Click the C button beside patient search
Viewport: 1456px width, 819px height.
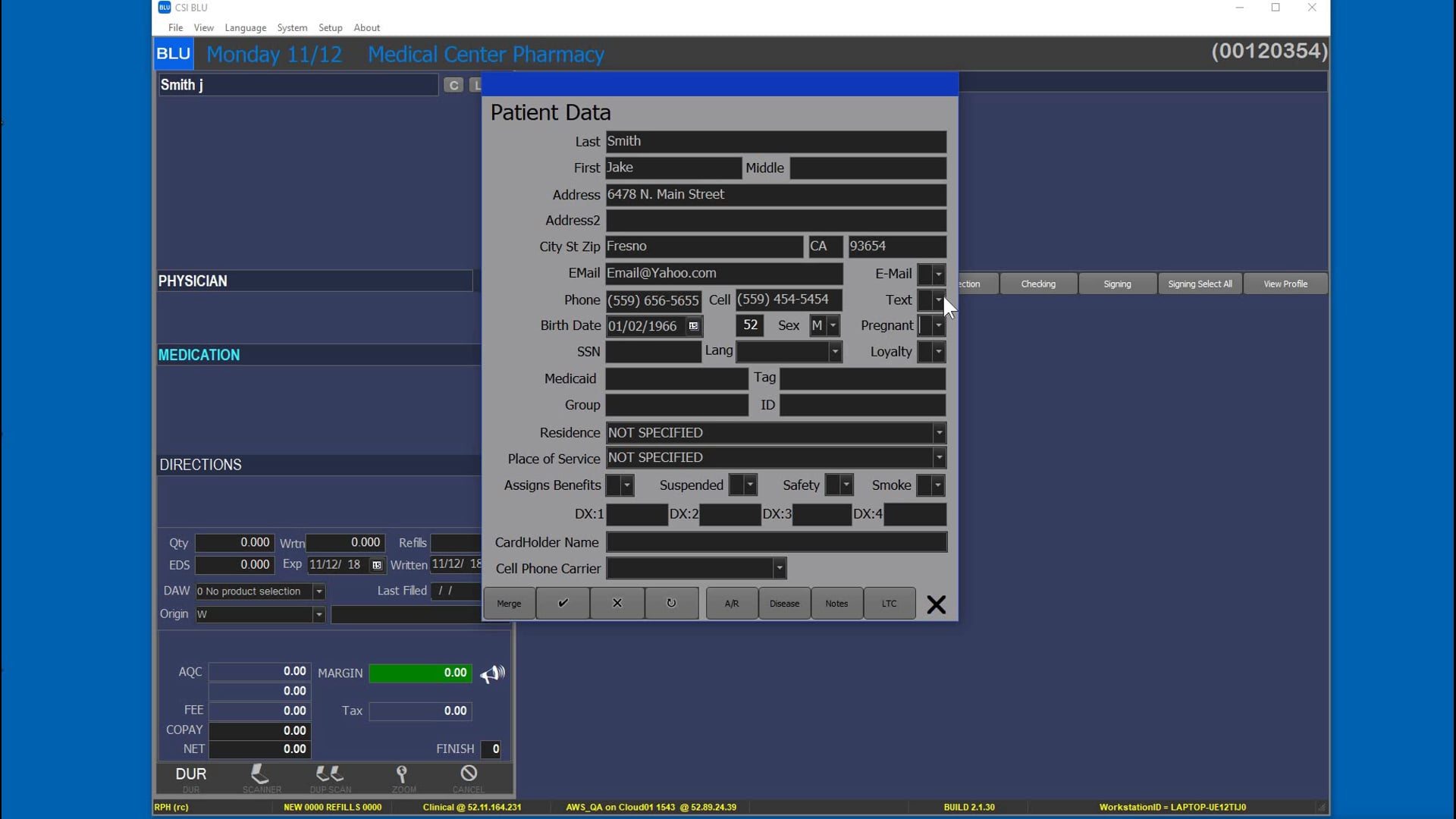453,85
